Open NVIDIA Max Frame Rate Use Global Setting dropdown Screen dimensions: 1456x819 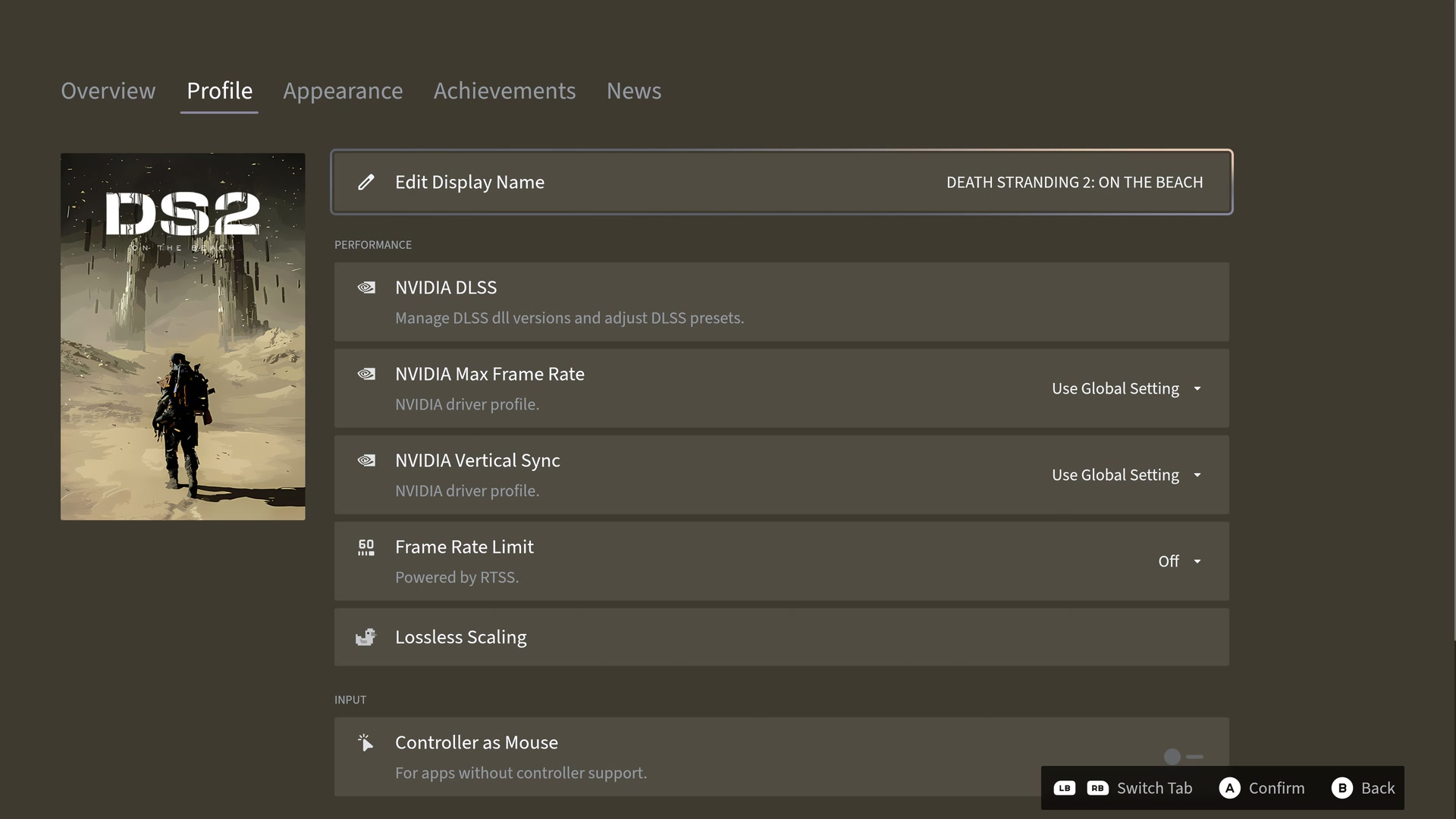[x=1127, y=388]
